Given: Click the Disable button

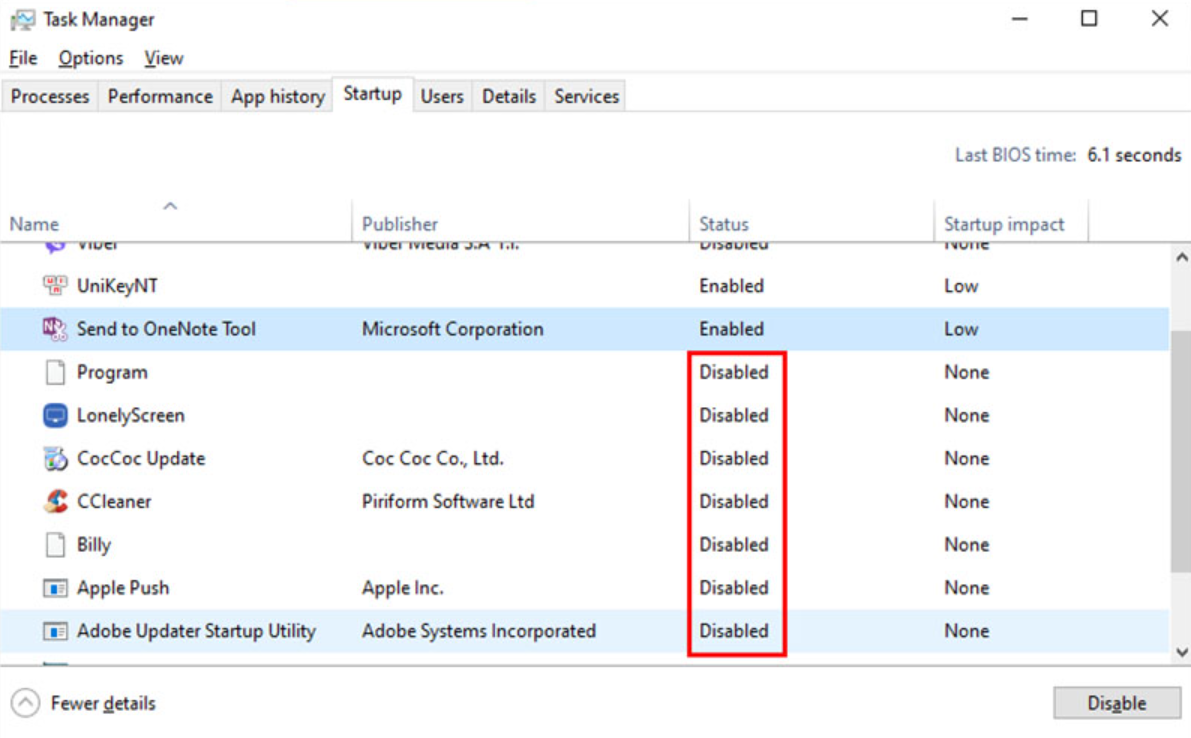Looking at the screenshot, I should (1117, 703).
